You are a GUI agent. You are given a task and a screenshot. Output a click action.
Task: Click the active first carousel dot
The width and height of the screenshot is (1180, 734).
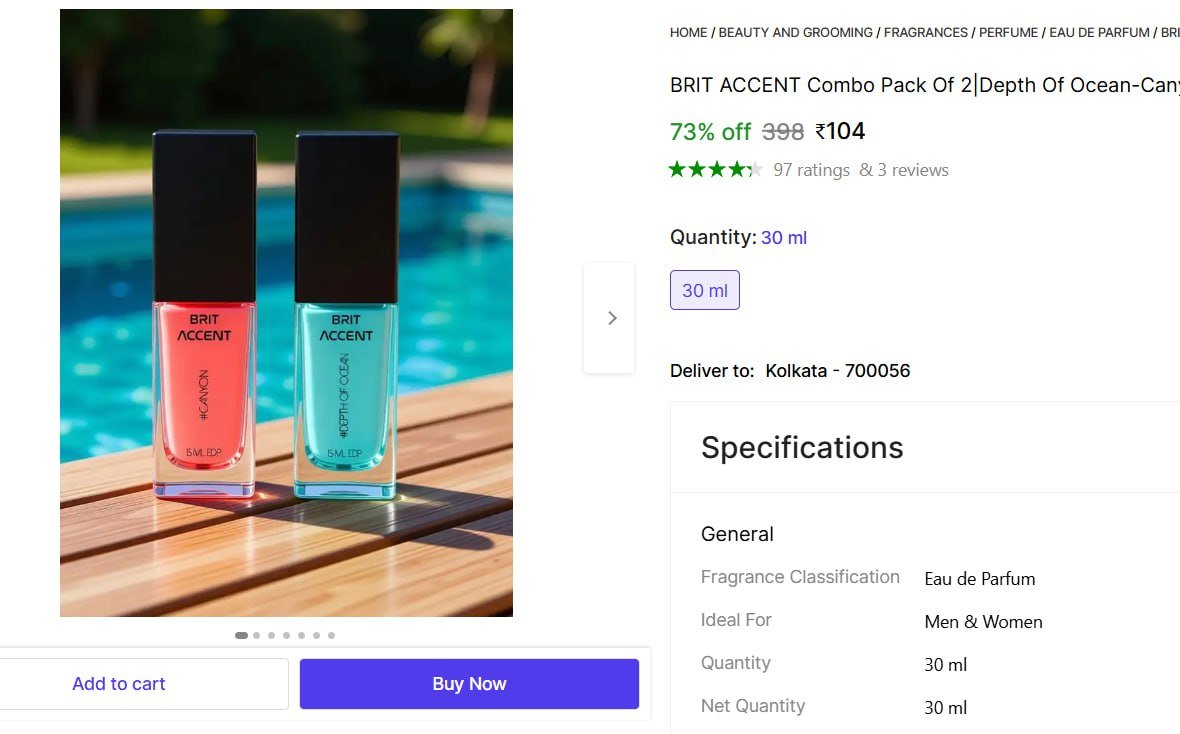[x=241, y=635]
